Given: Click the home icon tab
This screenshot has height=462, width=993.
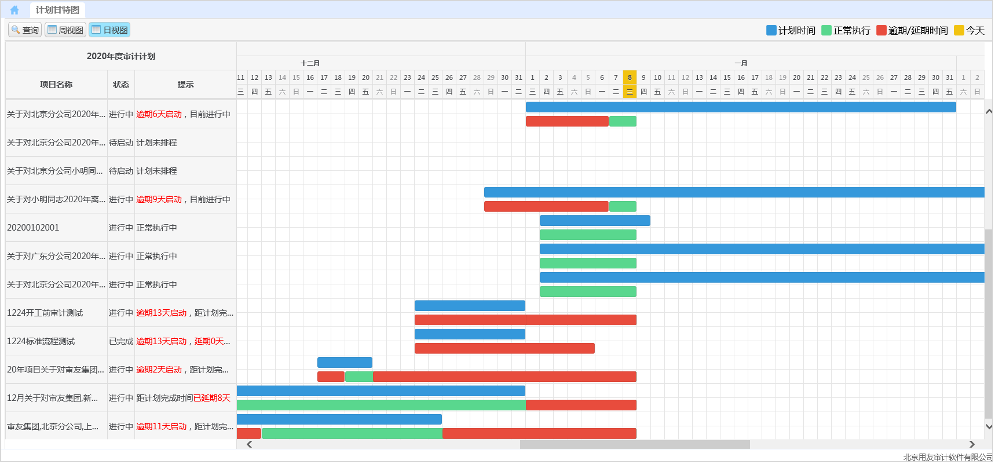Looking at the screenshot, I should coord(14,9).
